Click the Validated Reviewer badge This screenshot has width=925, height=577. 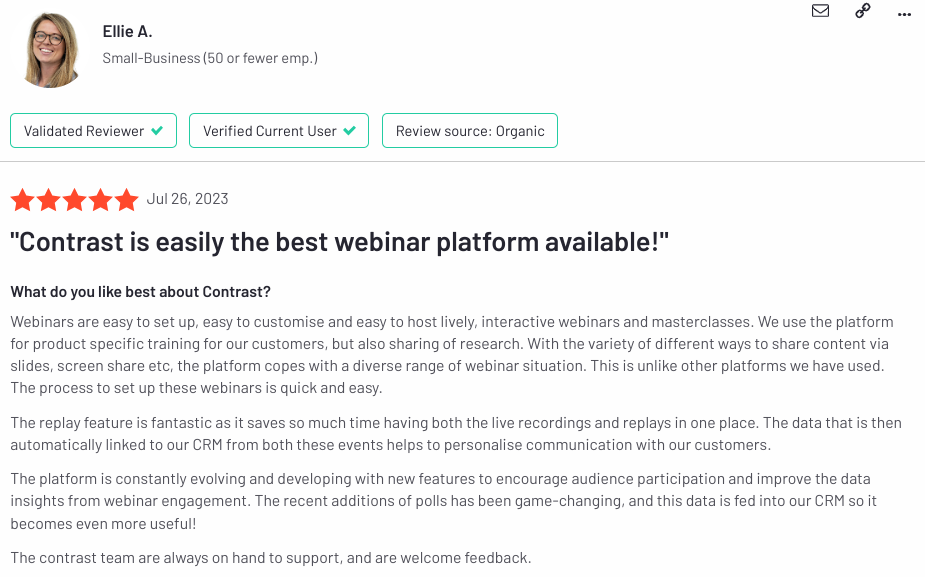point(93,130)
